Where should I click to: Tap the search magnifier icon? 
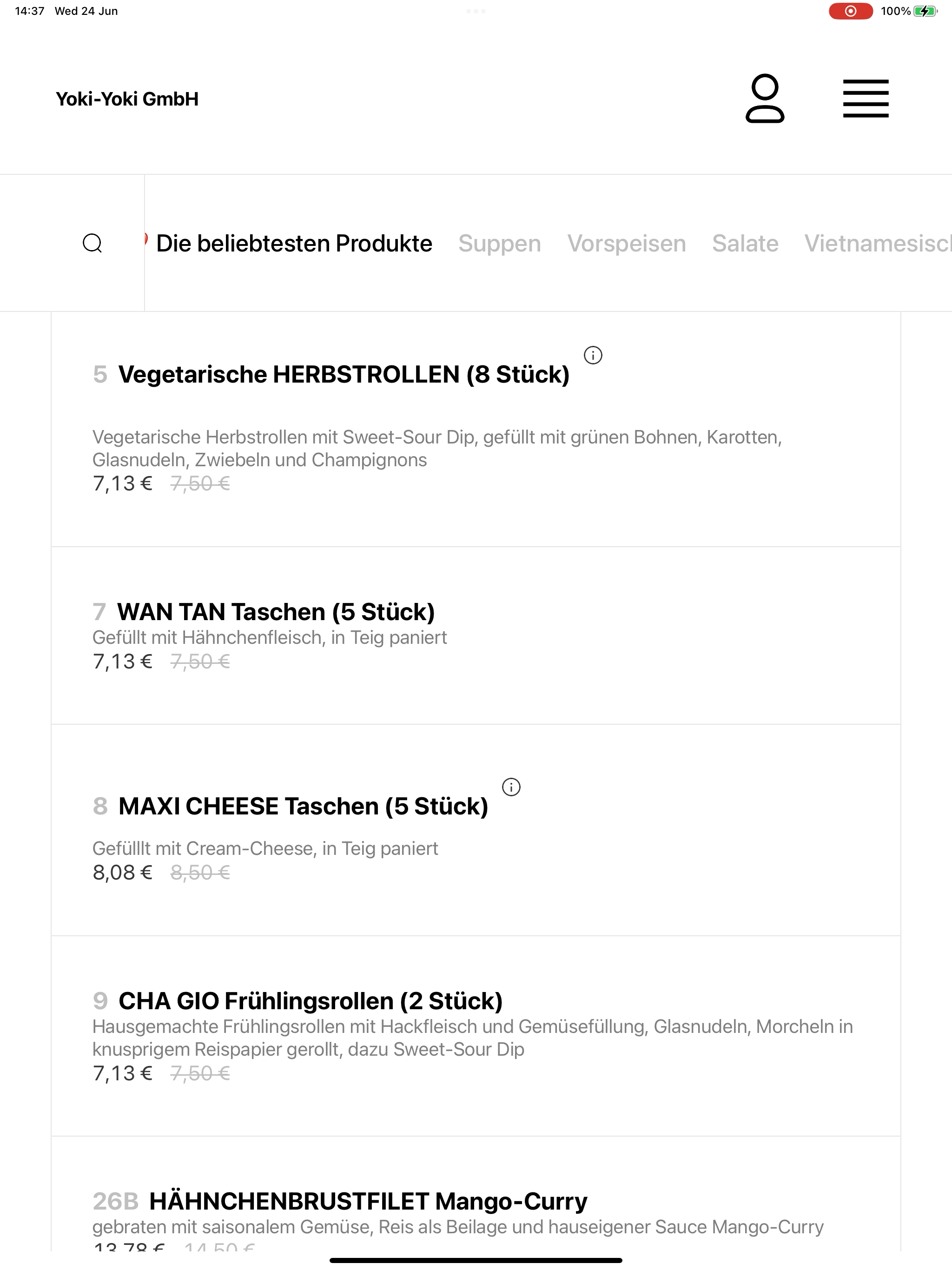coord(93,244)
